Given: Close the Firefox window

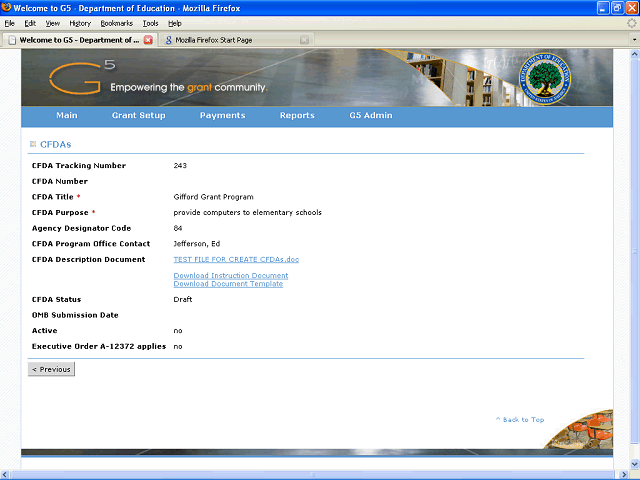Looking at the screenshot, I should 632,8.
